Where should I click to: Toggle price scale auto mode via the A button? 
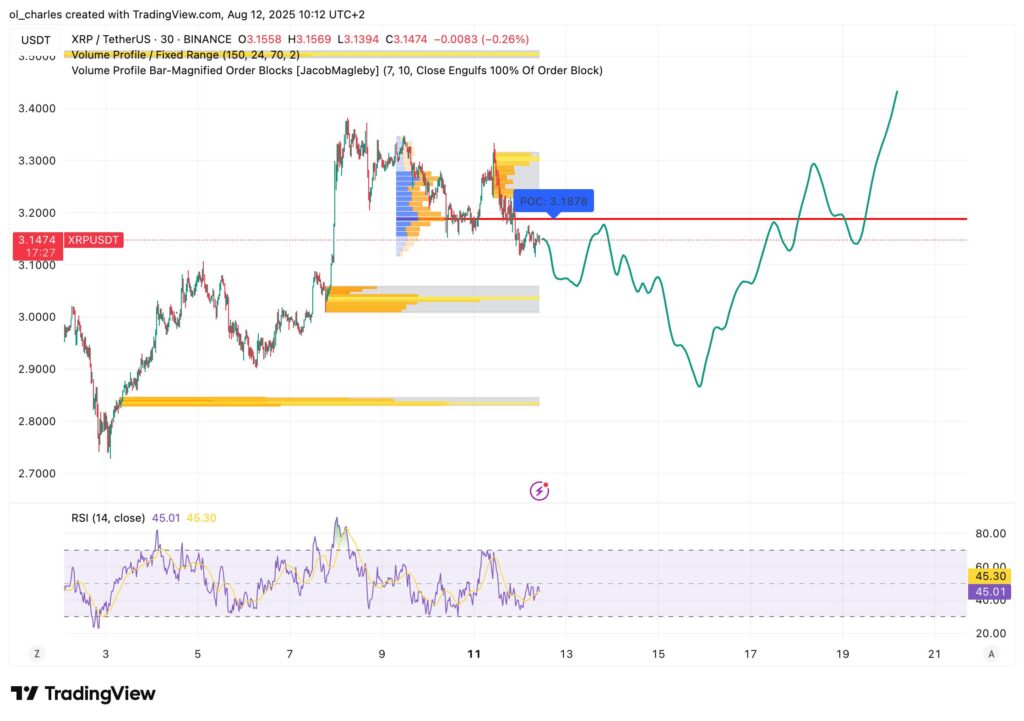(x=991, y=653)
